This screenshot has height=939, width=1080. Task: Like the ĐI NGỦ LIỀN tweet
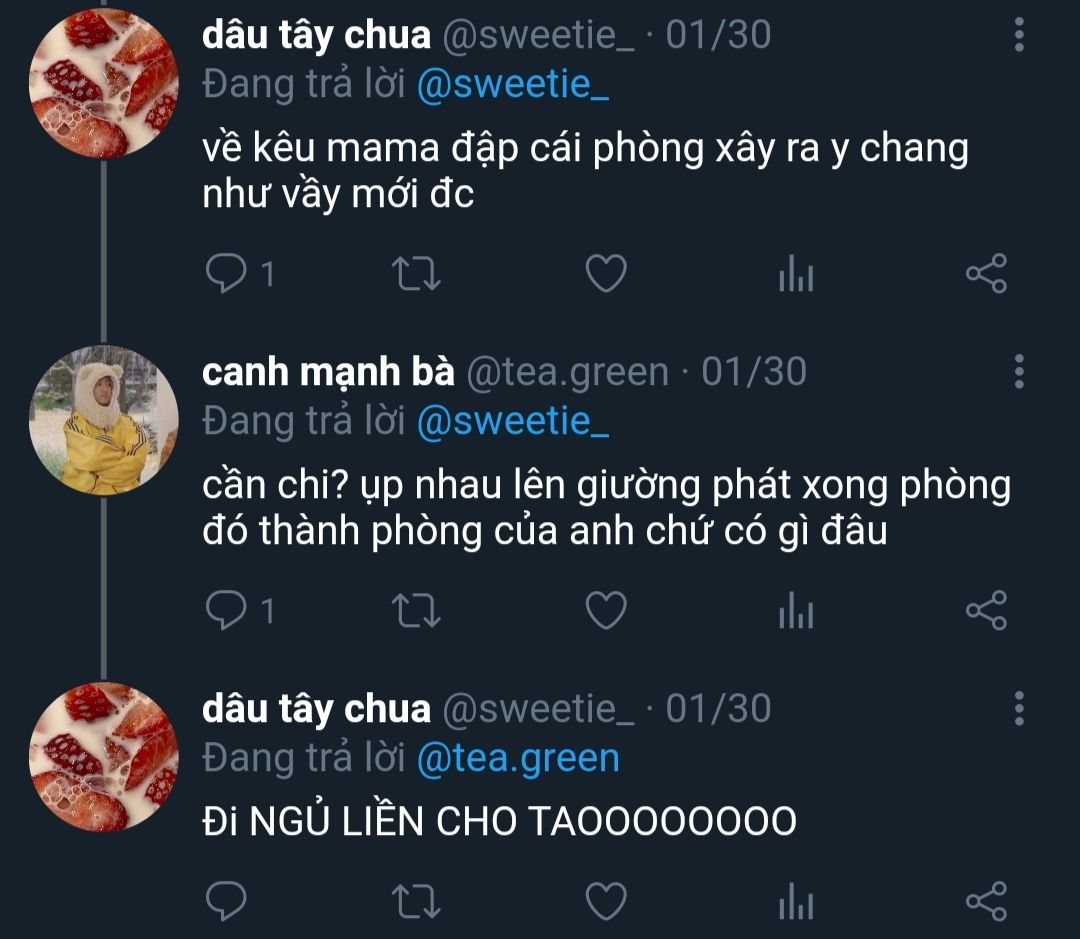pyautogui.click(x=606, y=901)
